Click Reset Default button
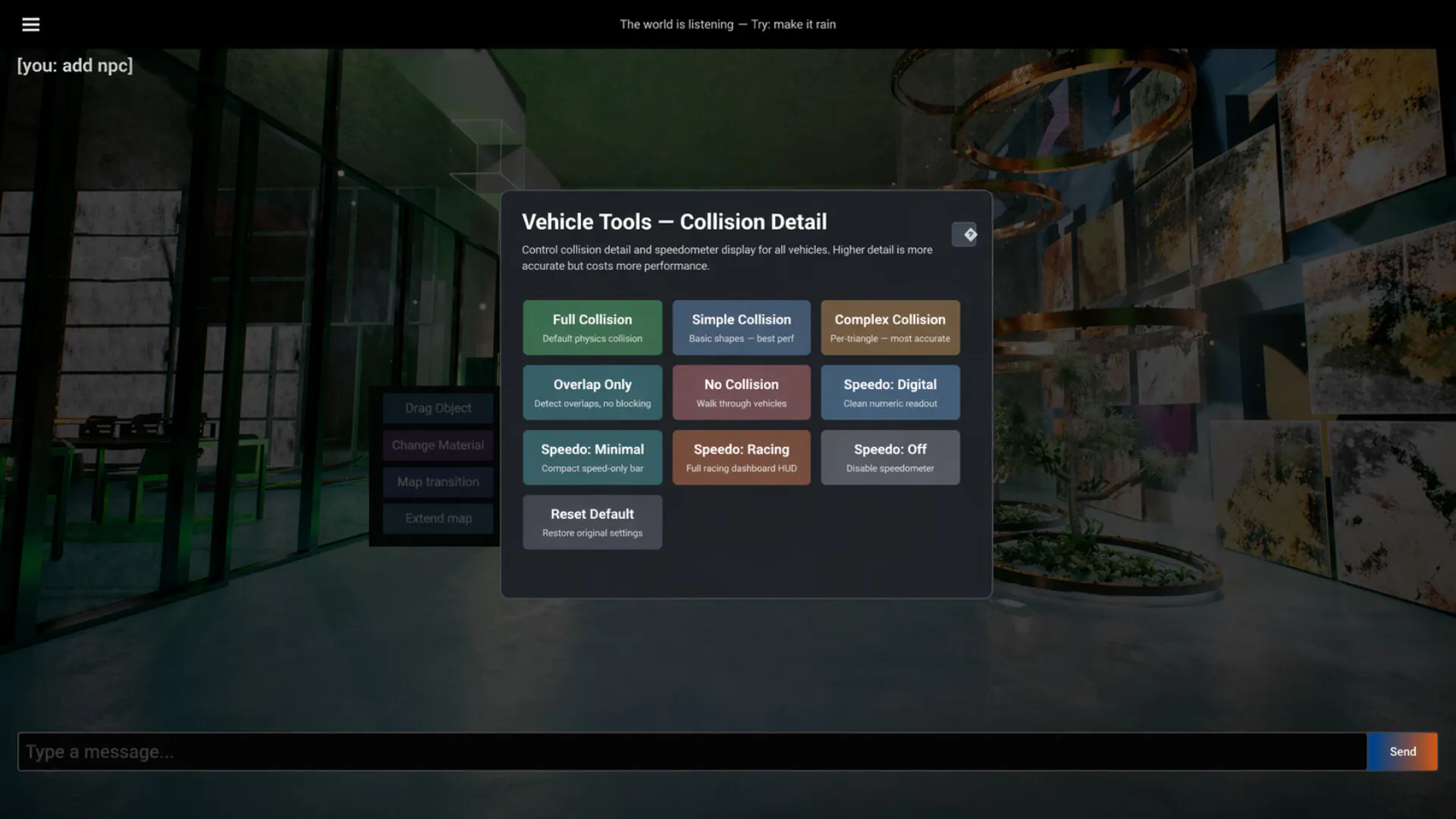Image resolution: width=1456 pixels, height=819 pixels. click(x=592, y=522)
